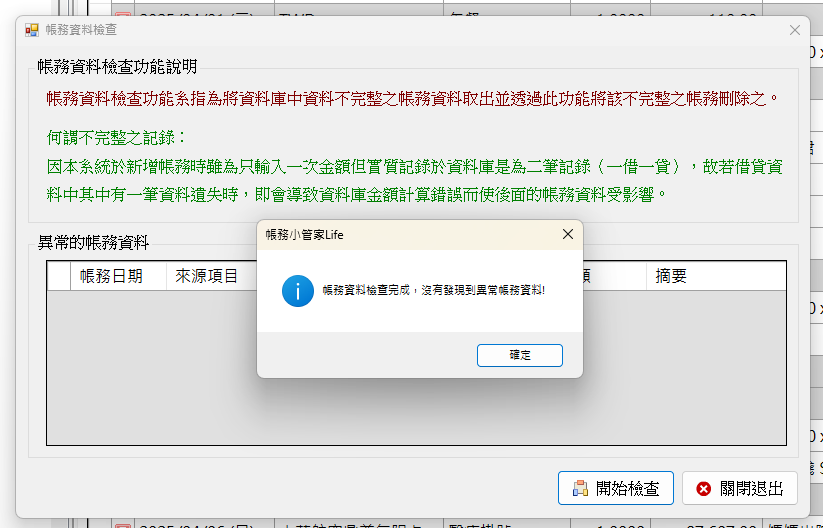The image size is (823, 528).
Task: Close the 帳務小管家Life message dialog
Action: (x=567, y=234)
